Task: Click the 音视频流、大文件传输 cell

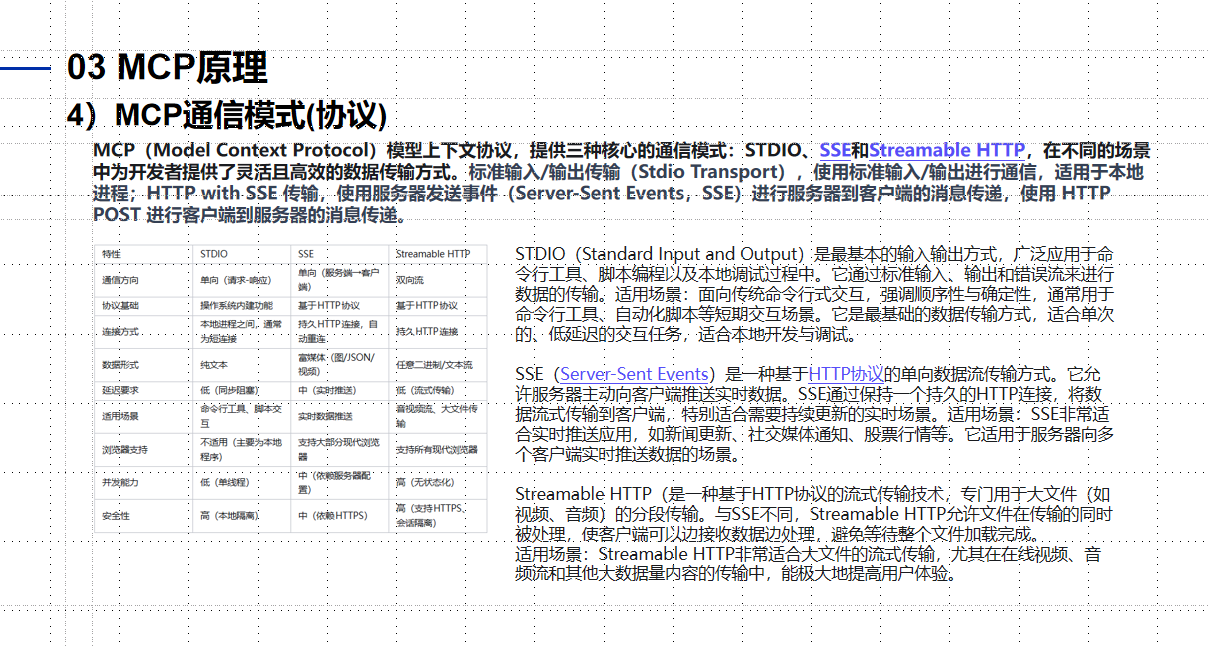Action: (x=437, y=415)
